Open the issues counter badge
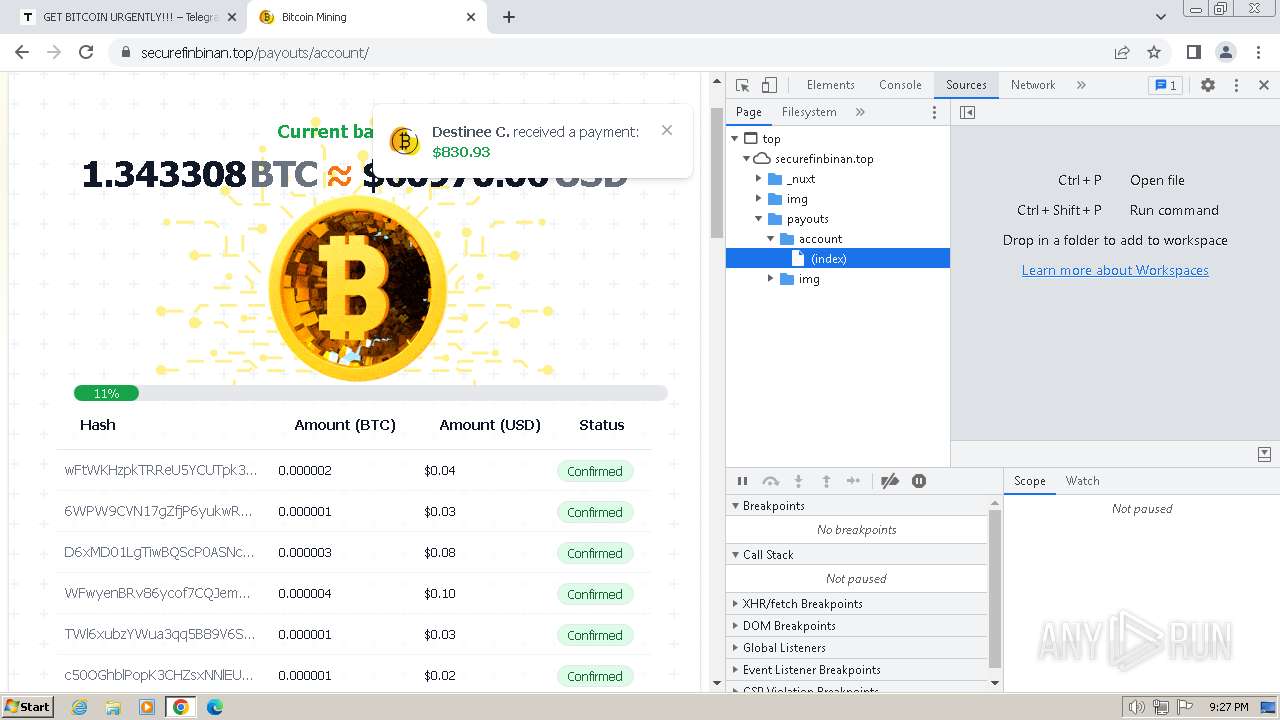This screenshot has height=720, width=1280. [x=1165, y=85]
